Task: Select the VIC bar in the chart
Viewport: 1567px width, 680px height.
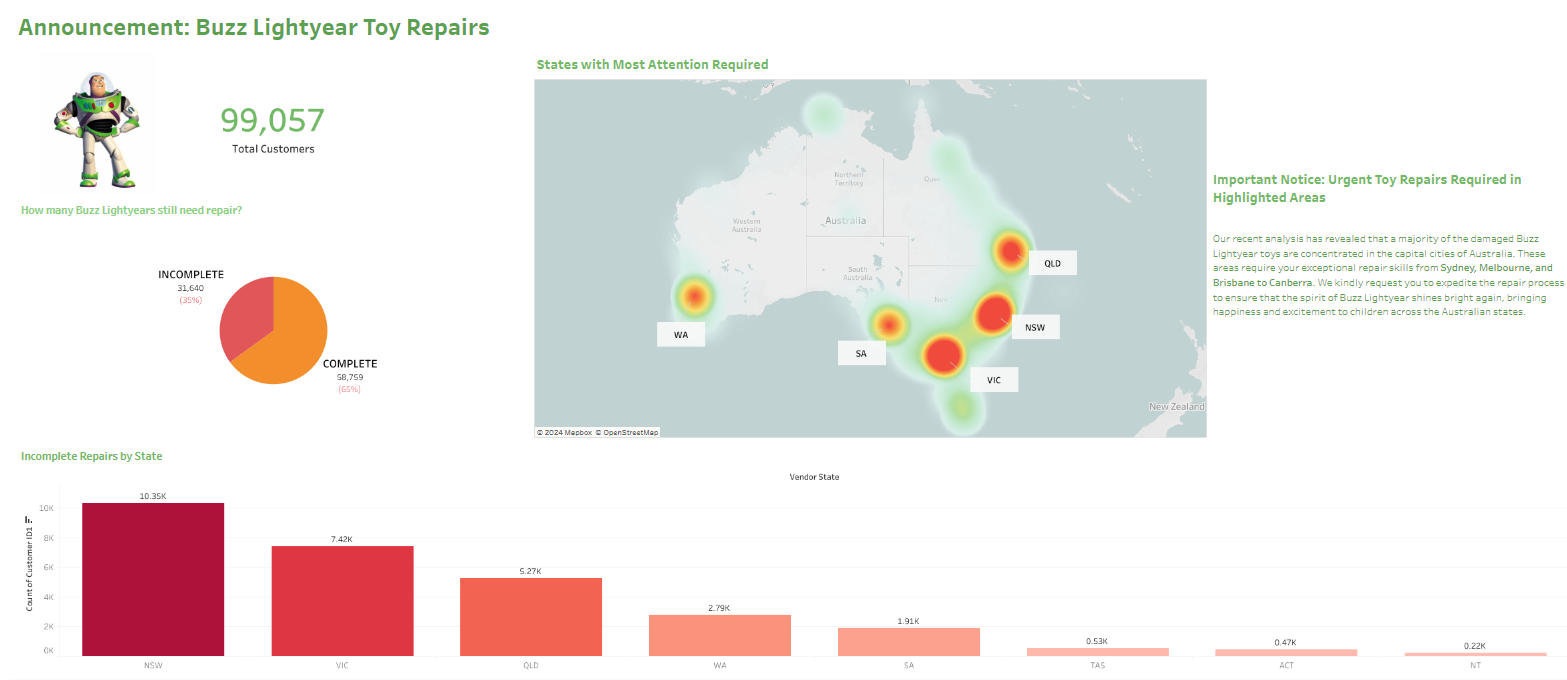Action: [x=342, y=601]
